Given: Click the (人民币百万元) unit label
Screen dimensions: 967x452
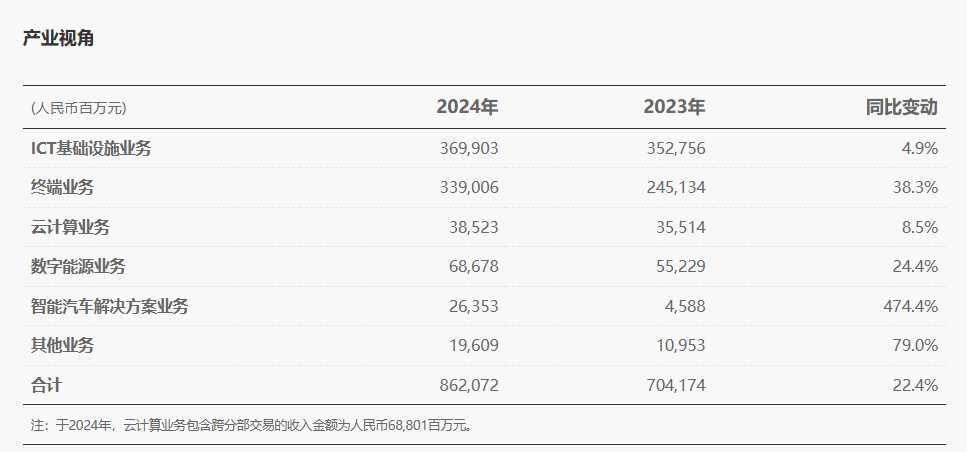Looking at the screenshot, I should click(79, 108).
